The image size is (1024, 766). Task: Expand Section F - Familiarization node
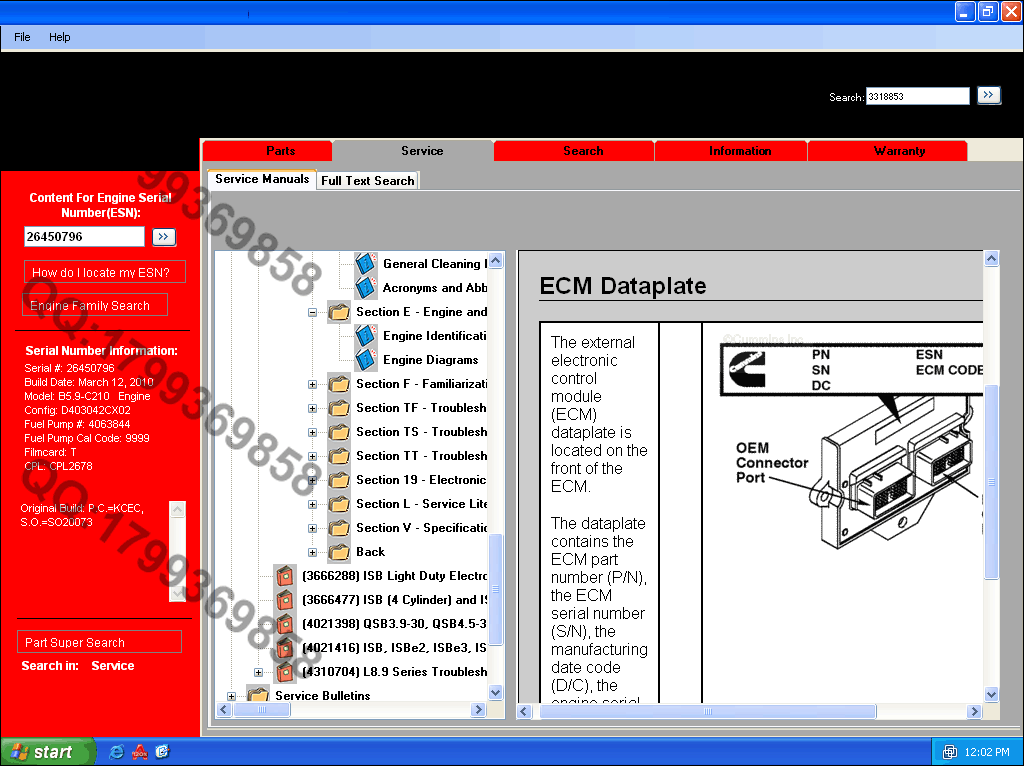point(313,384)
